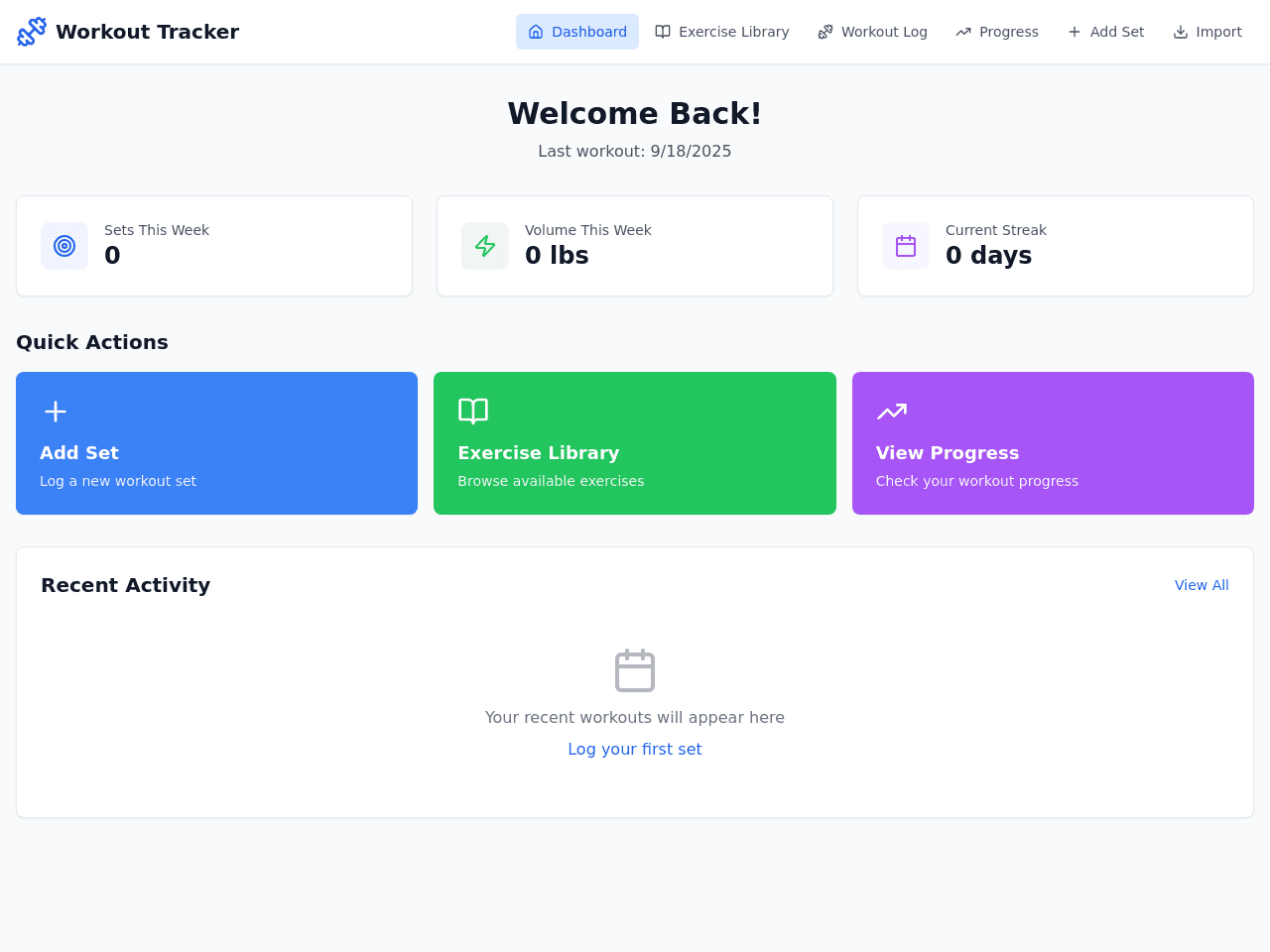This screenshot has width=1270, height=952.
Task: Open the purple View Progress card
Action: click(x=1053, y=443)
